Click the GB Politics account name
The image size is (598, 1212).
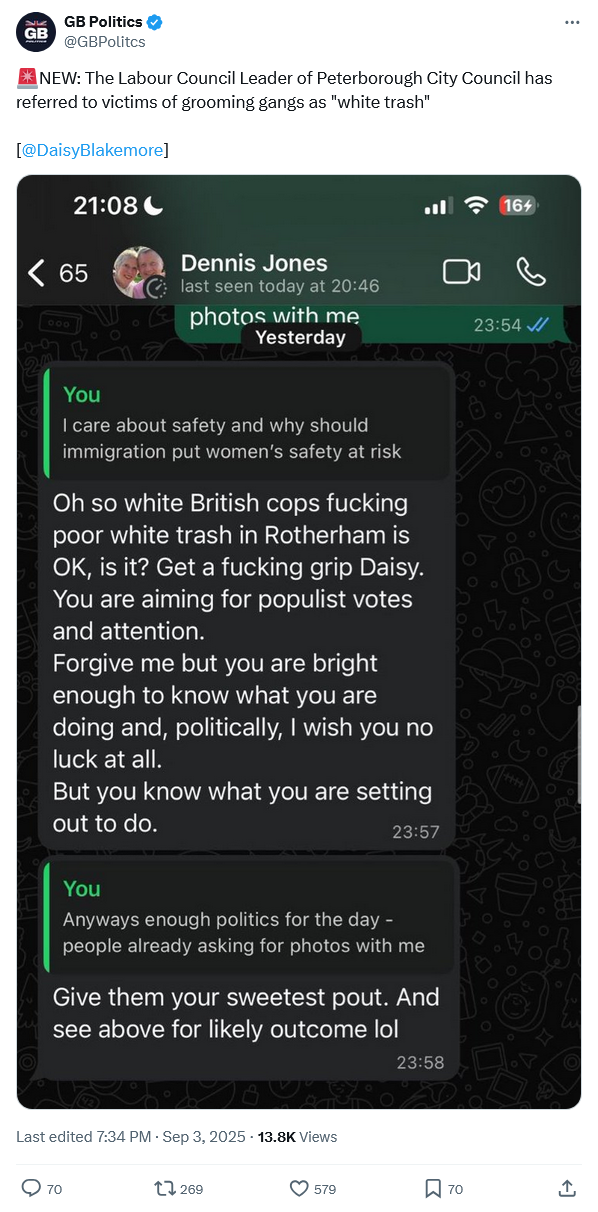click(103, 22)
